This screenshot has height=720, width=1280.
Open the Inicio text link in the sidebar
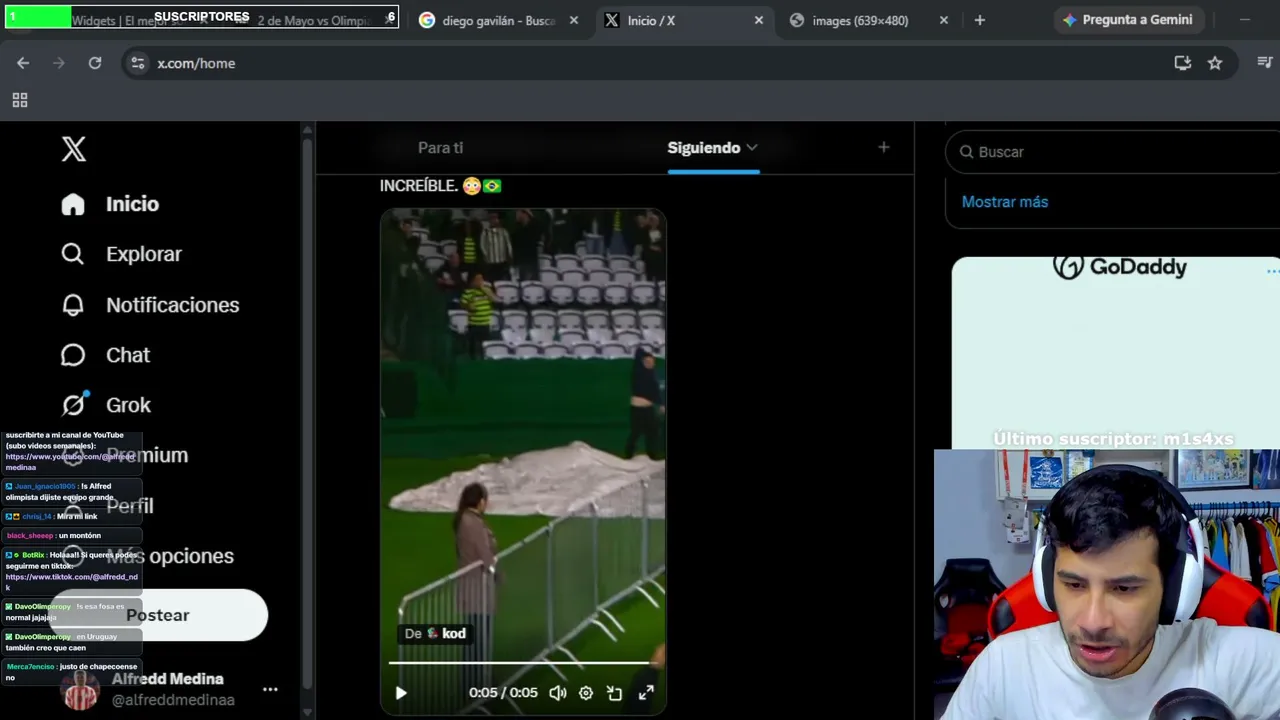[132, 204]
